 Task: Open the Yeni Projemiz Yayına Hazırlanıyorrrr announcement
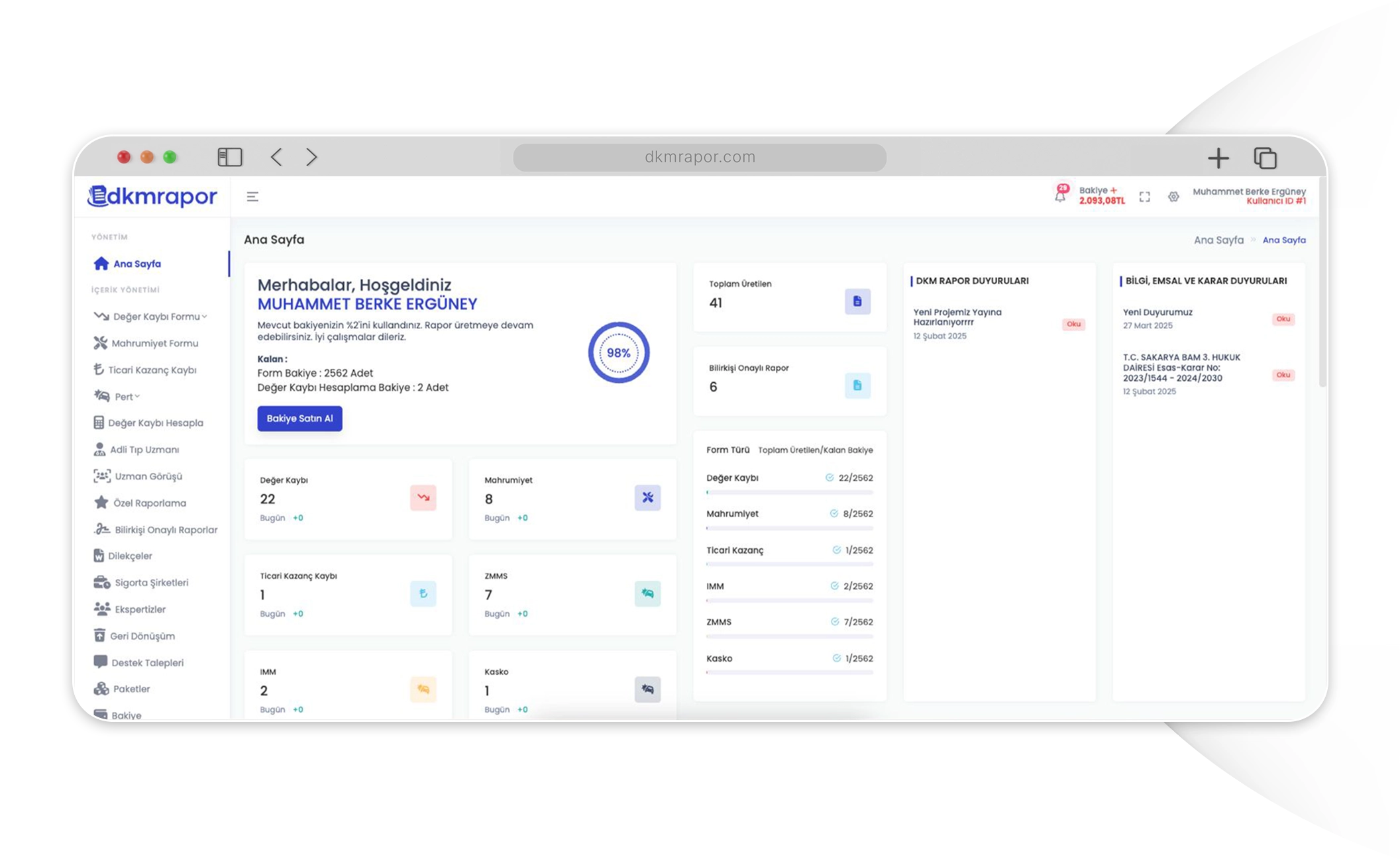tap(957, 317)
